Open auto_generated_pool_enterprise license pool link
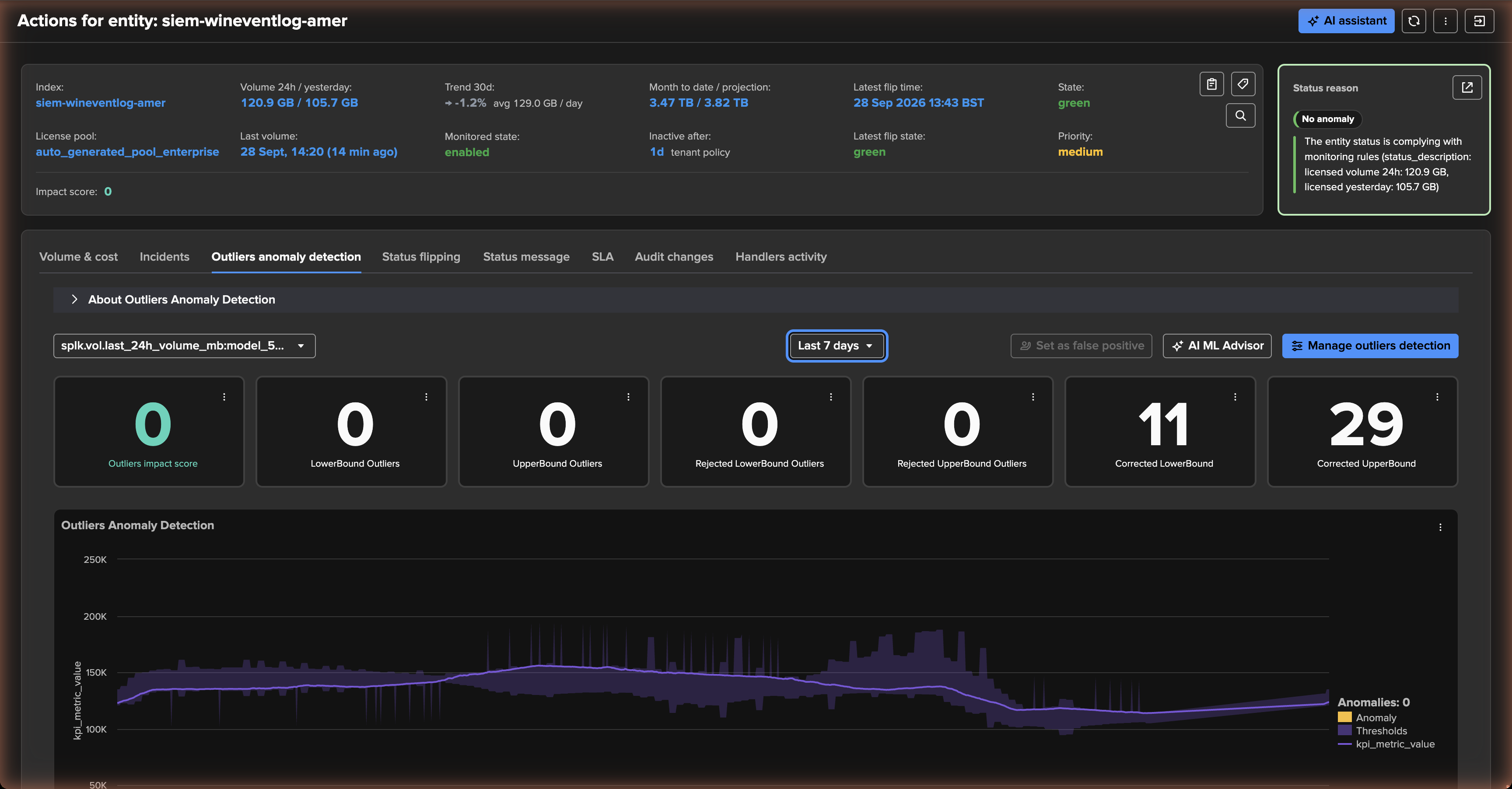Screen dimensions: 1512x789 [x=127, y=152]
